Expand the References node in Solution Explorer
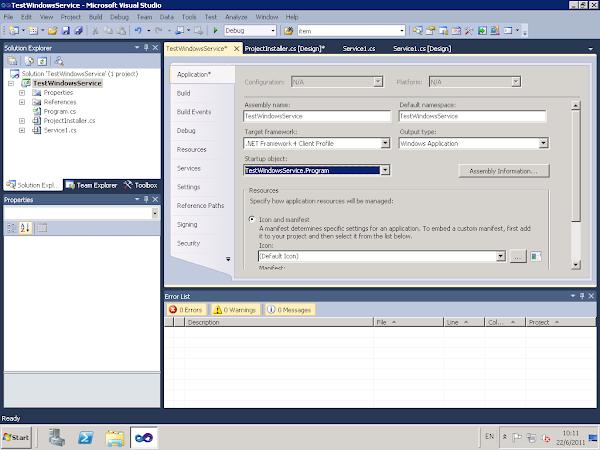 22,102
